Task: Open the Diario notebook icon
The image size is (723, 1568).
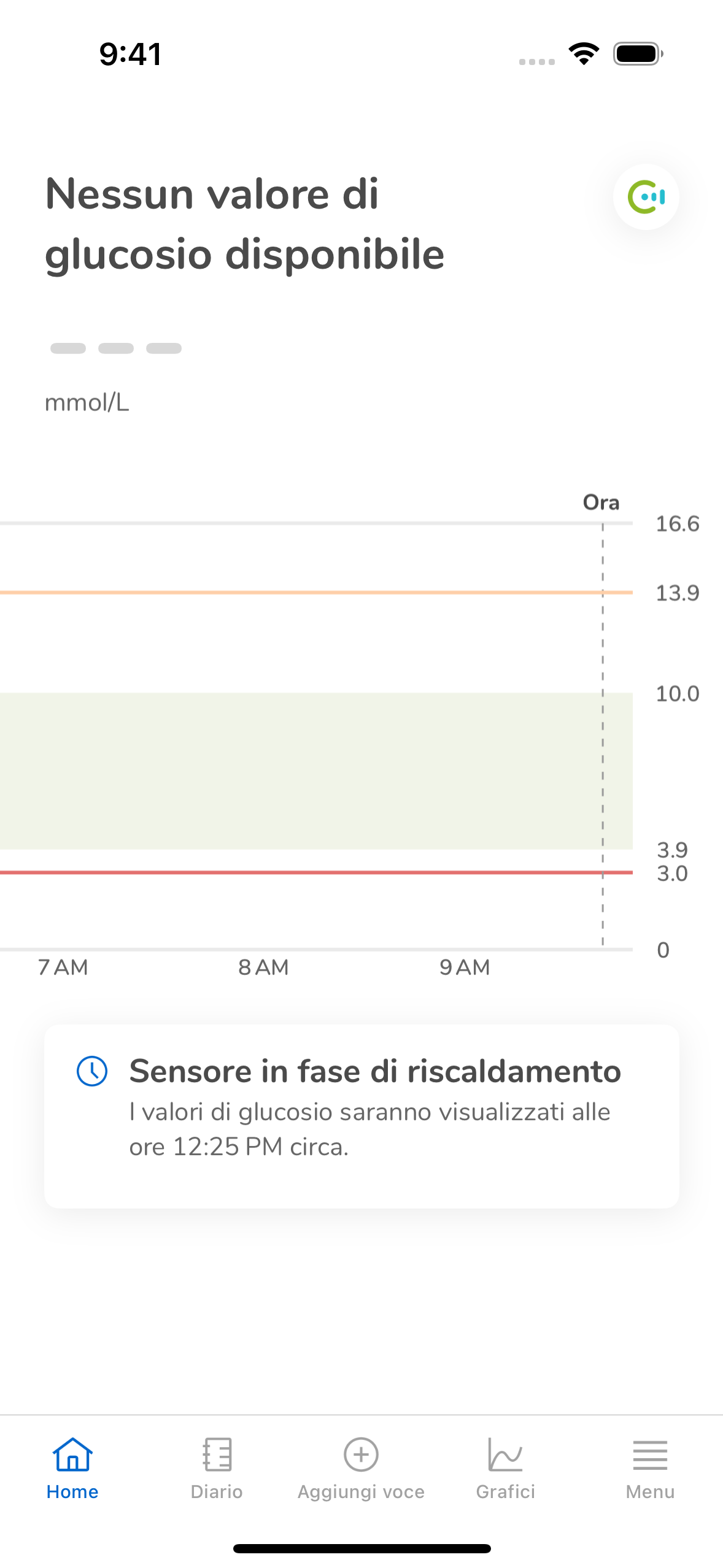Action: pyautogui.click(x=217, y=1455)
